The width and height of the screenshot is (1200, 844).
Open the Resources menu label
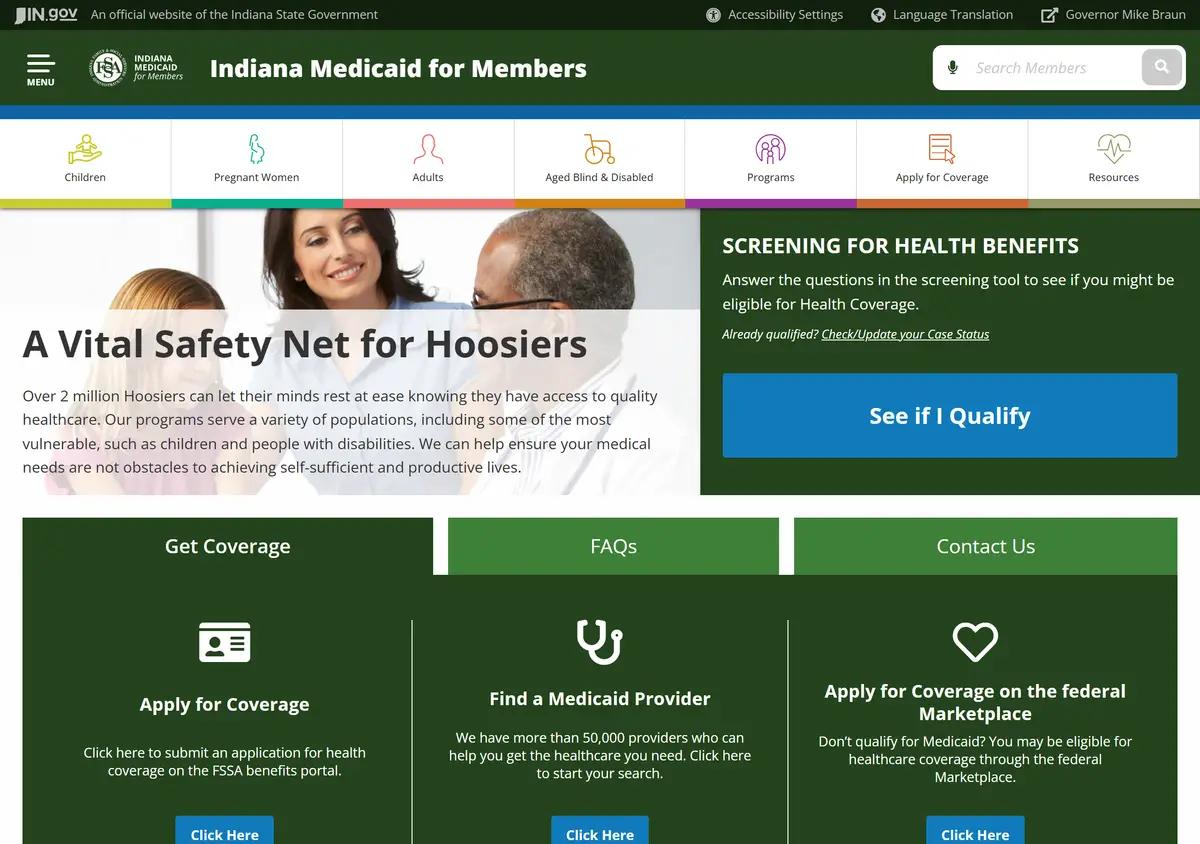[1113, 177]
